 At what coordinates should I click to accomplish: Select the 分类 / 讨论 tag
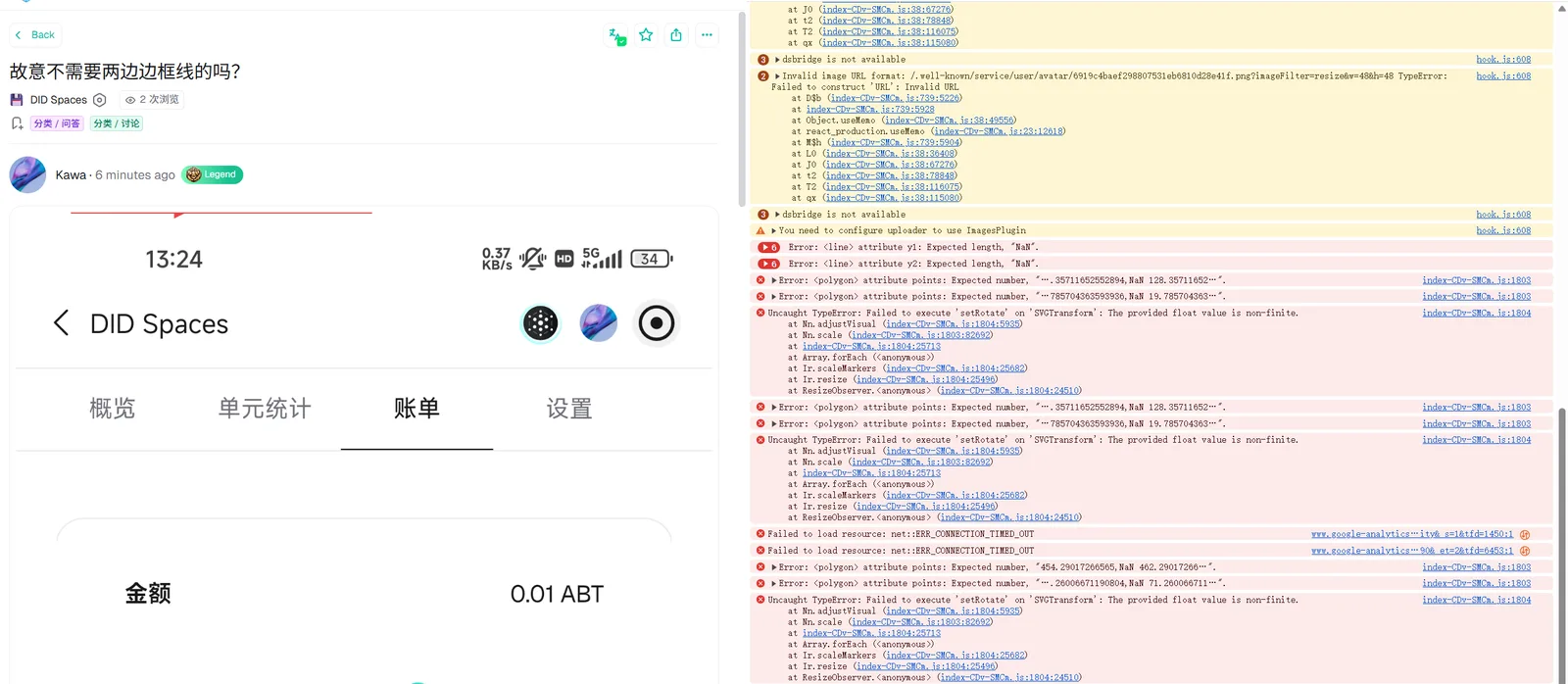pyautogui.click(x=117, y=123)
